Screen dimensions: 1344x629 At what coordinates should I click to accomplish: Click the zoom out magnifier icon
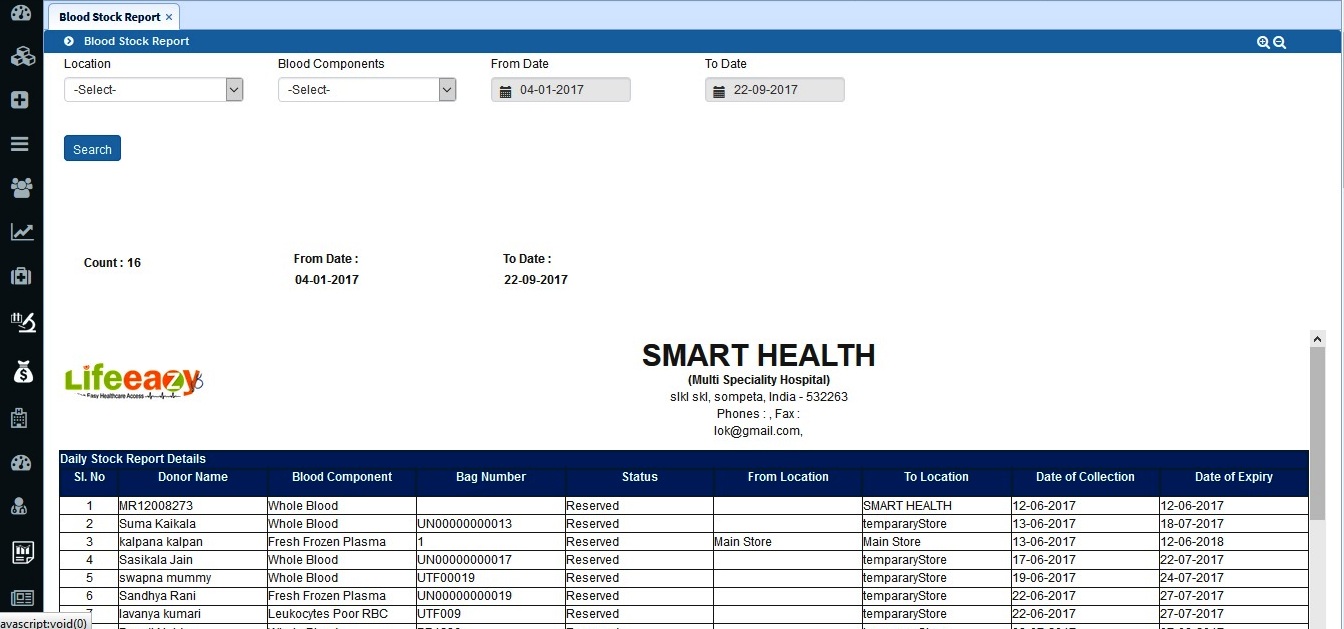(x=1279, y=42)
